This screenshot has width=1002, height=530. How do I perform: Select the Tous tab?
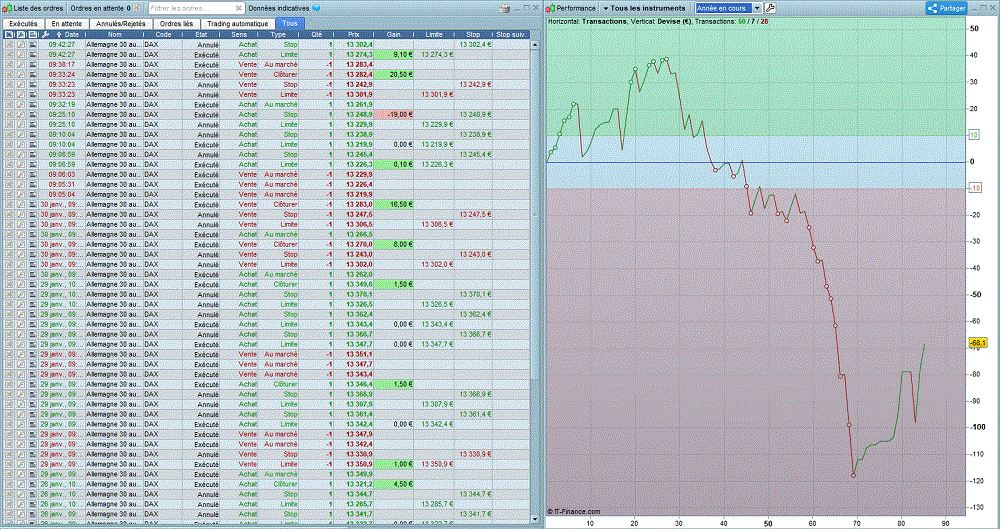tap(290, 24)
